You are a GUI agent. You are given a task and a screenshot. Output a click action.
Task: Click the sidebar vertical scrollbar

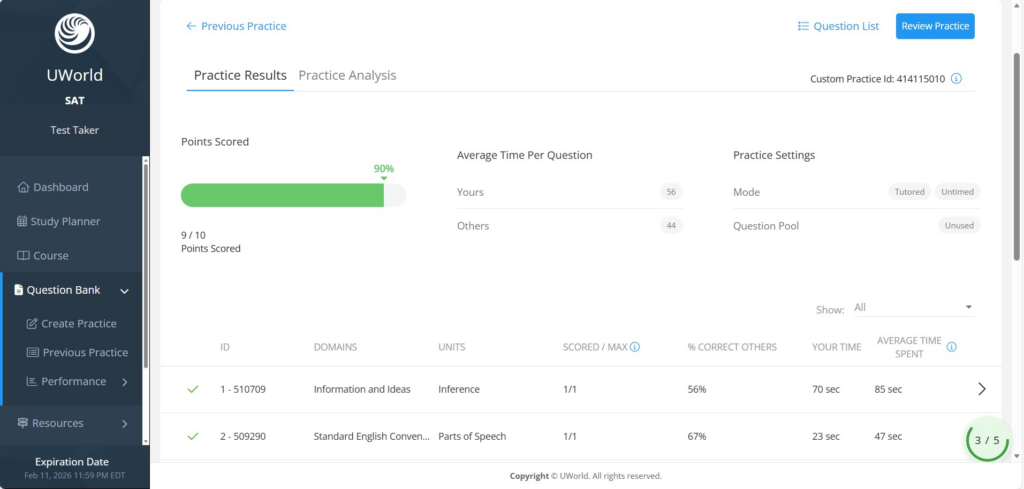click(x=146, y=264)
